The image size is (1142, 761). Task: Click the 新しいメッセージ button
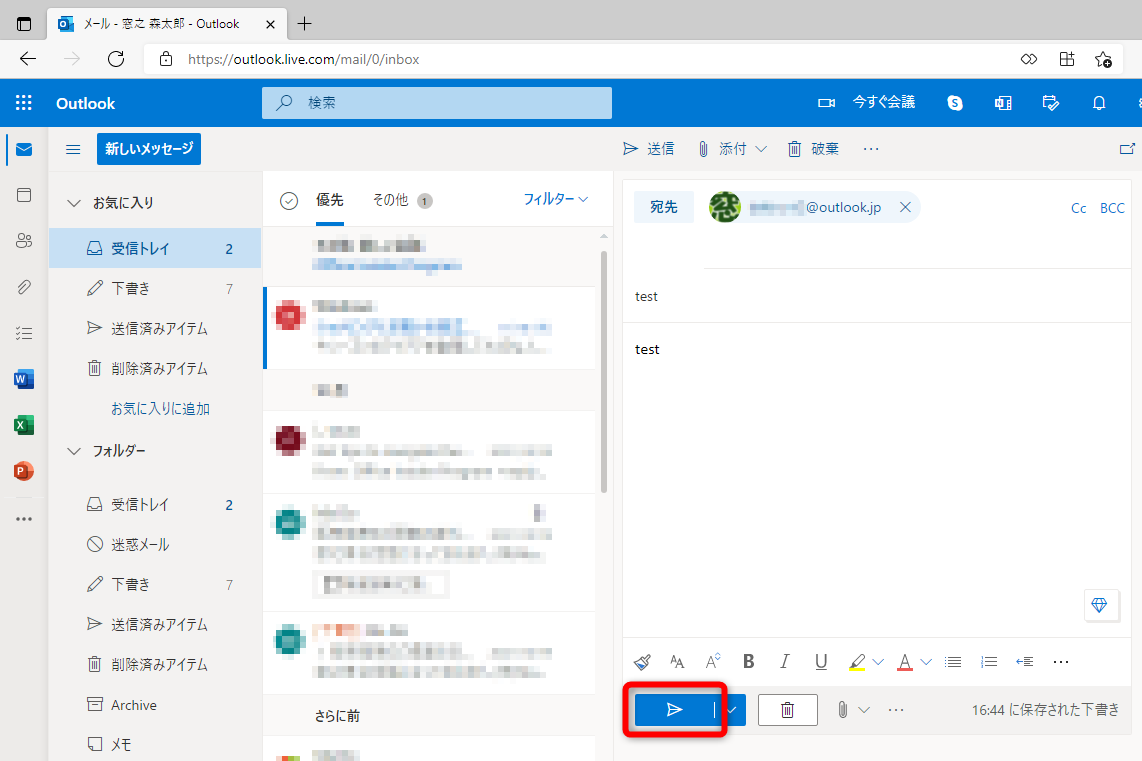(x=148, y=148)
